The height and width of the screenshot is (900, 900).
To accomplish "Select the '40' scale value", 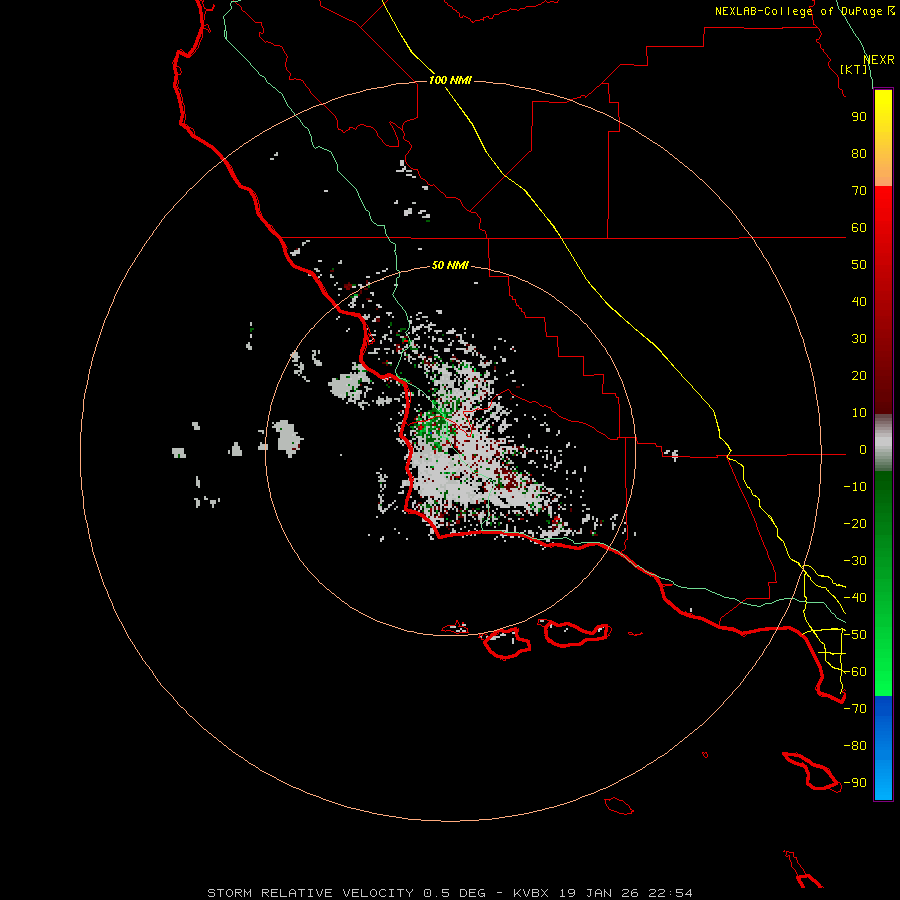I will point(859,302).
